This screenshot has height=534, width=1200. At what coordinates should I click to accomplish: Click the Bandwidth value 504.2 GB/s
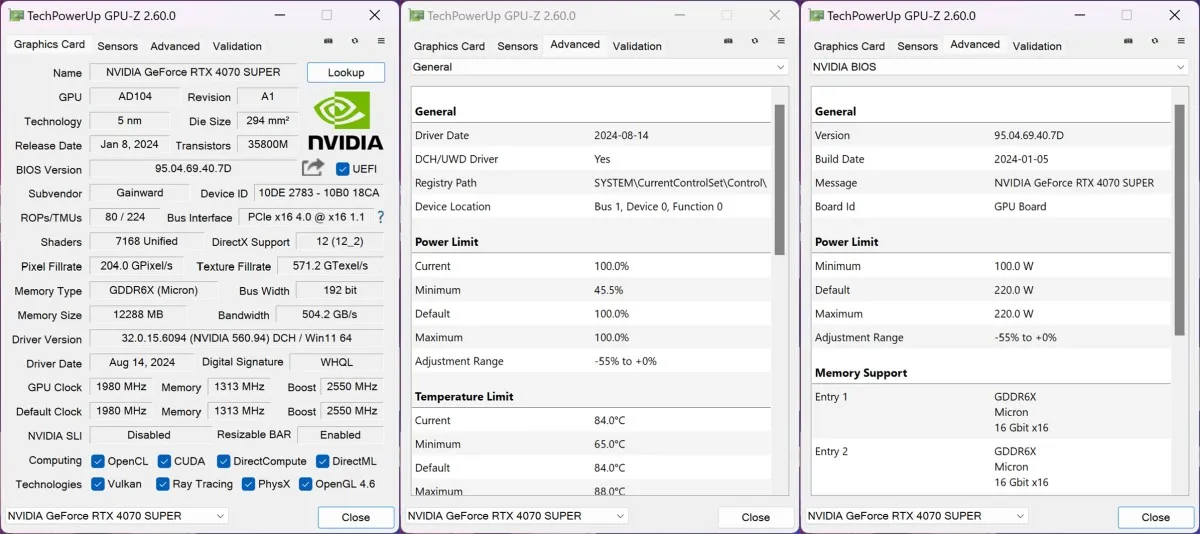330,315
